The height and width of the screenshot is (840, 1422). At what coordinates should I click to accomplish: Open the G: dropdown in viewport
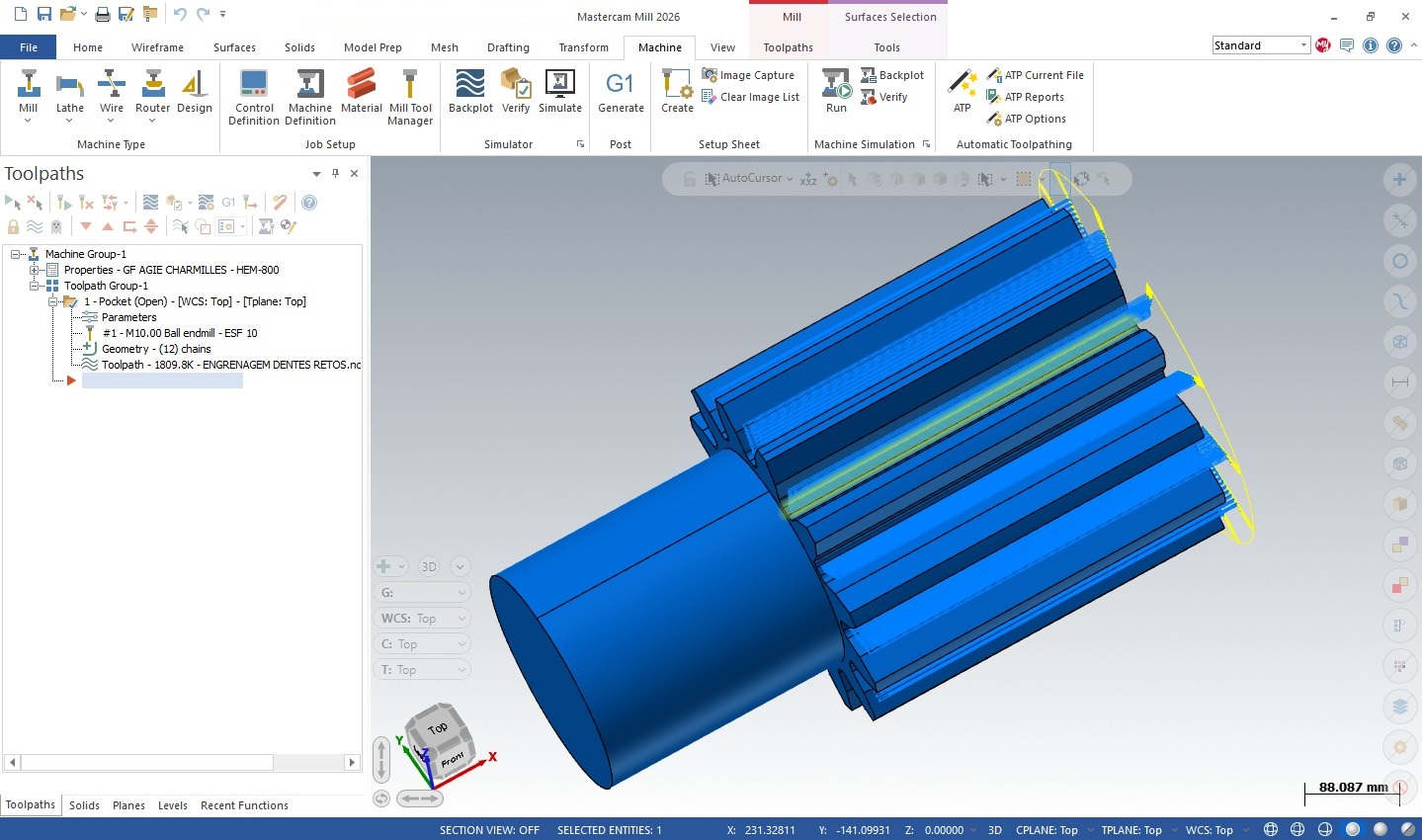(x=421, y=592)
